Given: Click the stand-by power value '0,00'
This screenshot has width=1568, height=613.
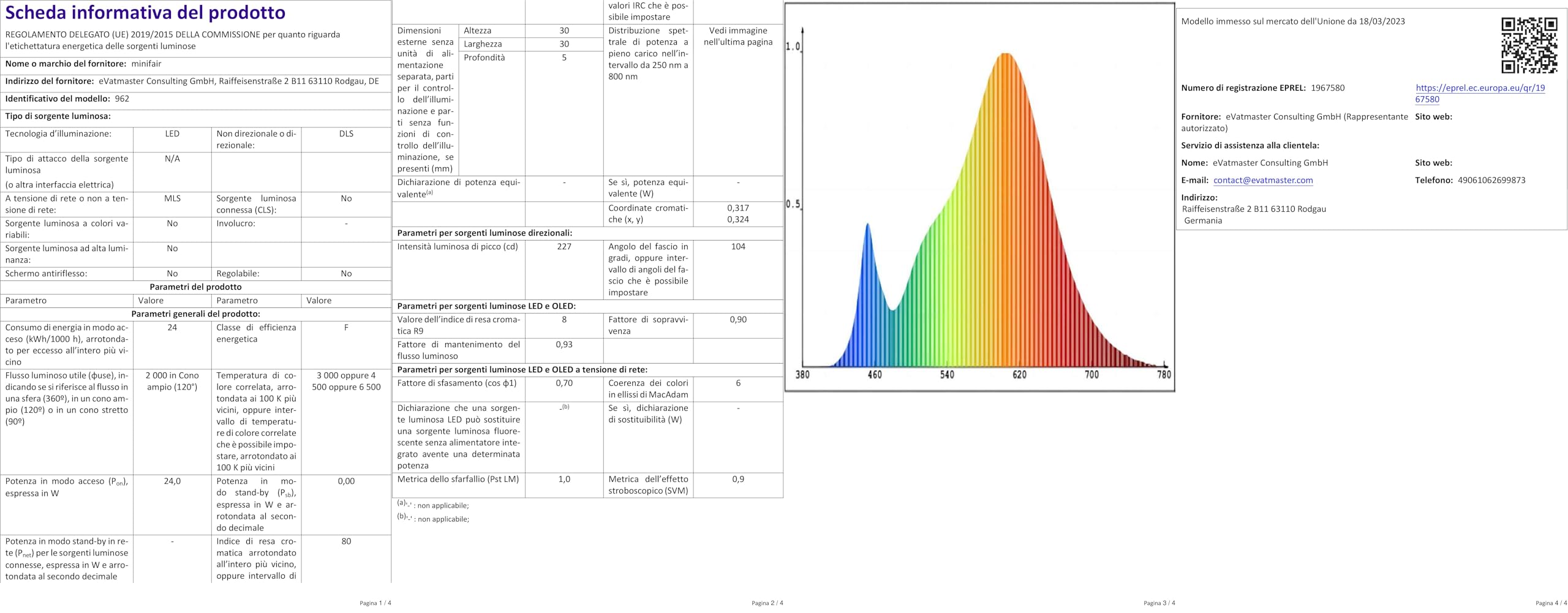Looking at the screenshot, I should 346,481.
